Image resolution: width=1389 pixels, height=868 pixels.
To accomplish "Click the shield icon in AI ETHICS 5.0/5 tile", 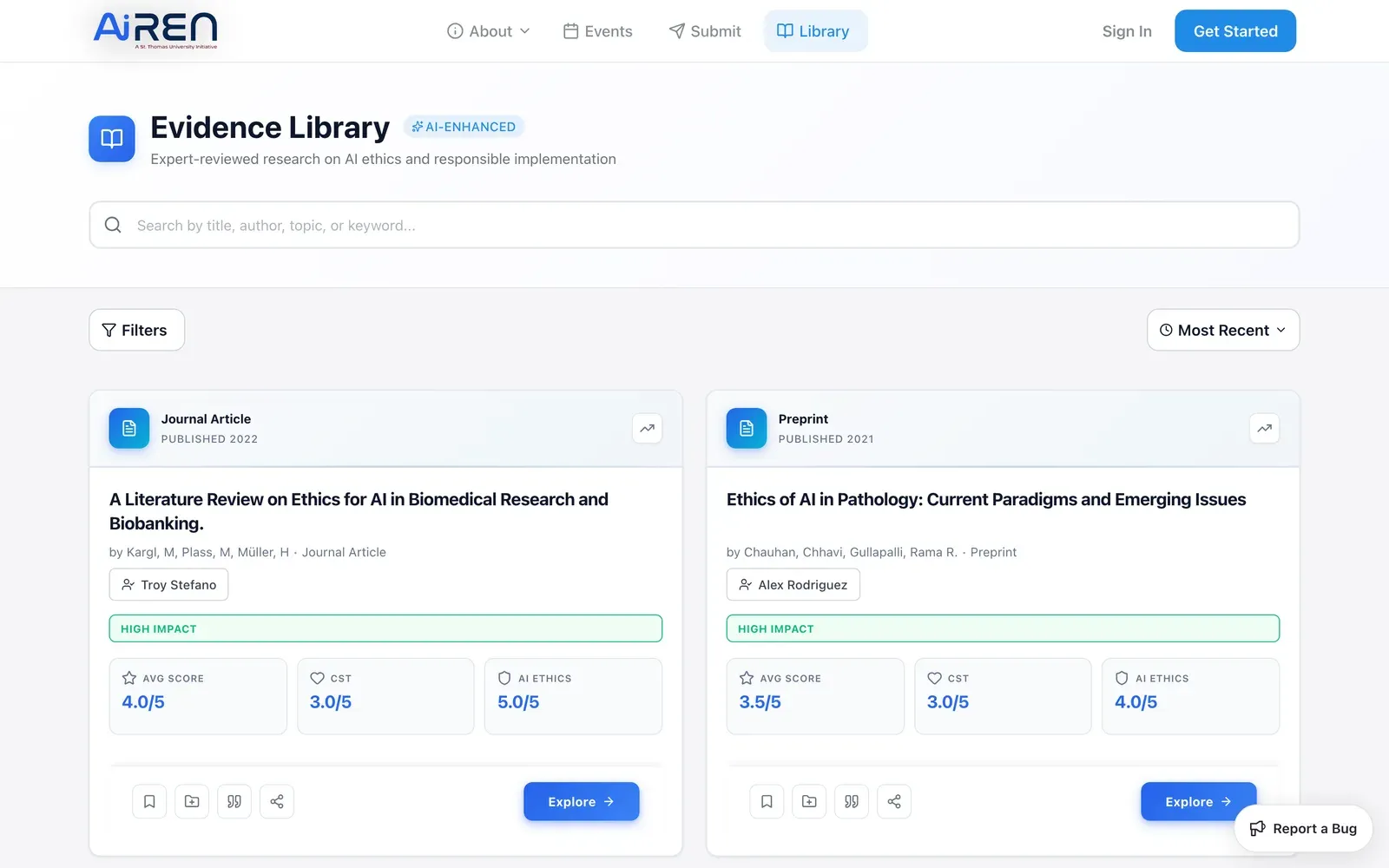I will click(504, 678).
